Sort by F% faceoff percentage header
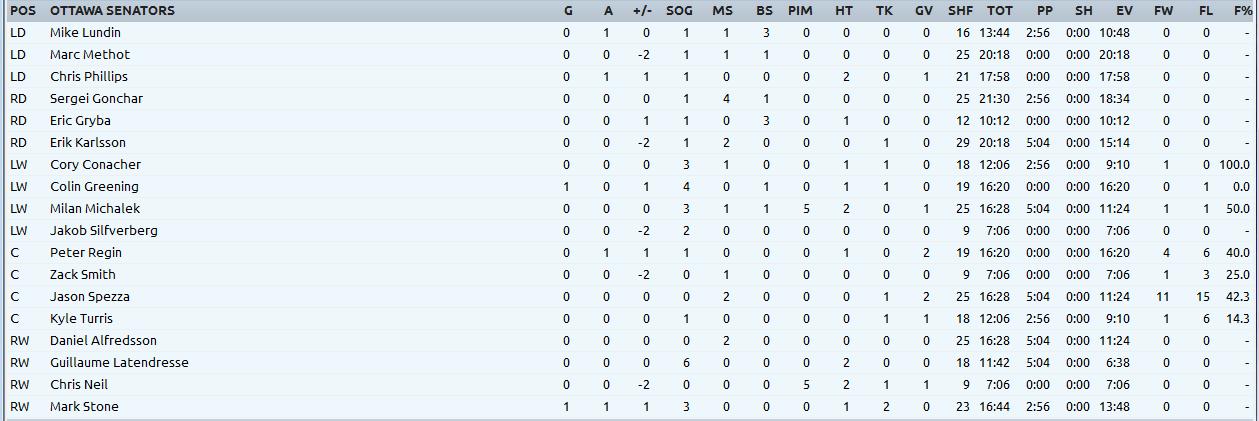This screenshot has width=1259, height=421. 1242,10
